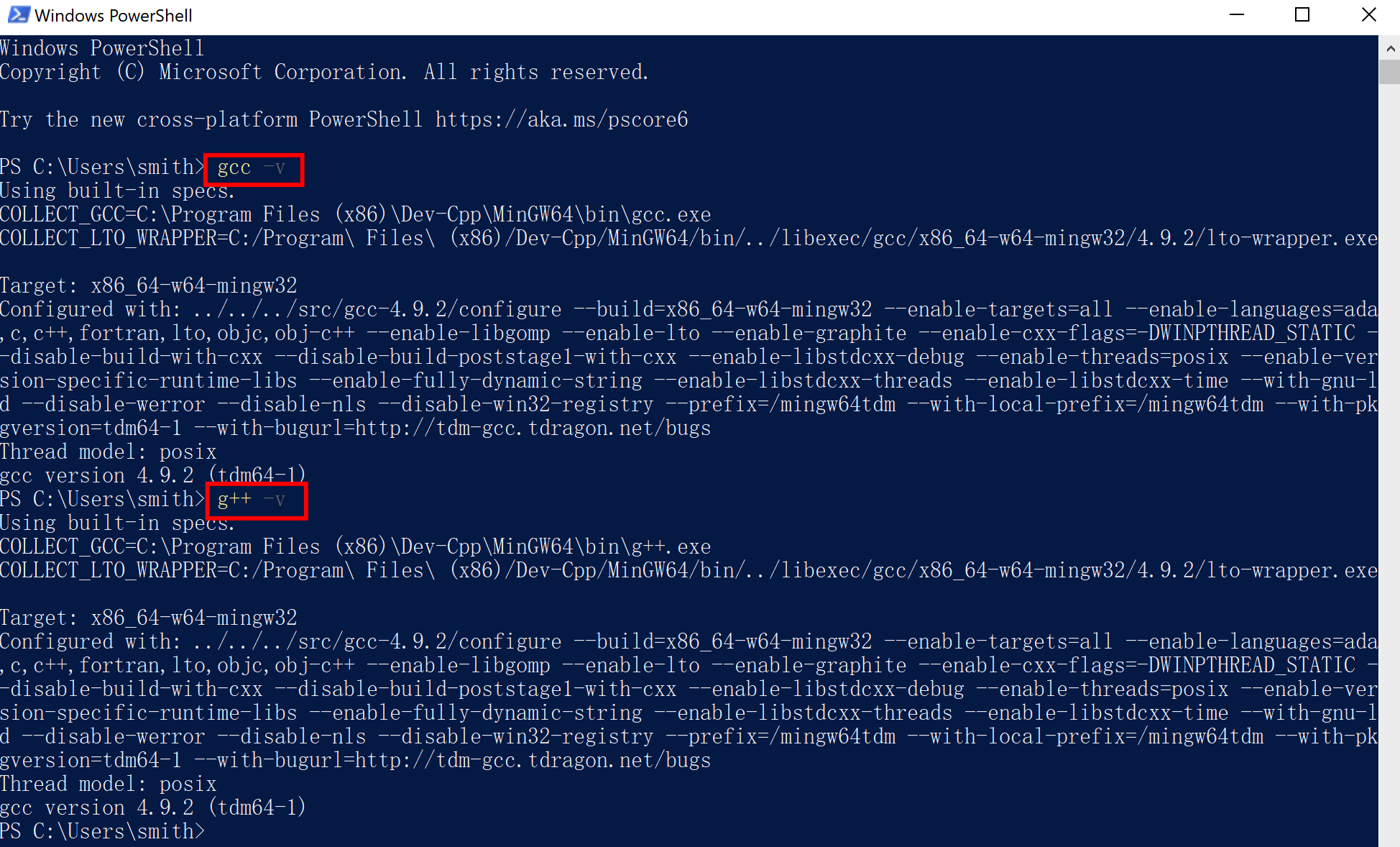
Task: Click the scrollbar up arrow
Action: (1390, 48)
